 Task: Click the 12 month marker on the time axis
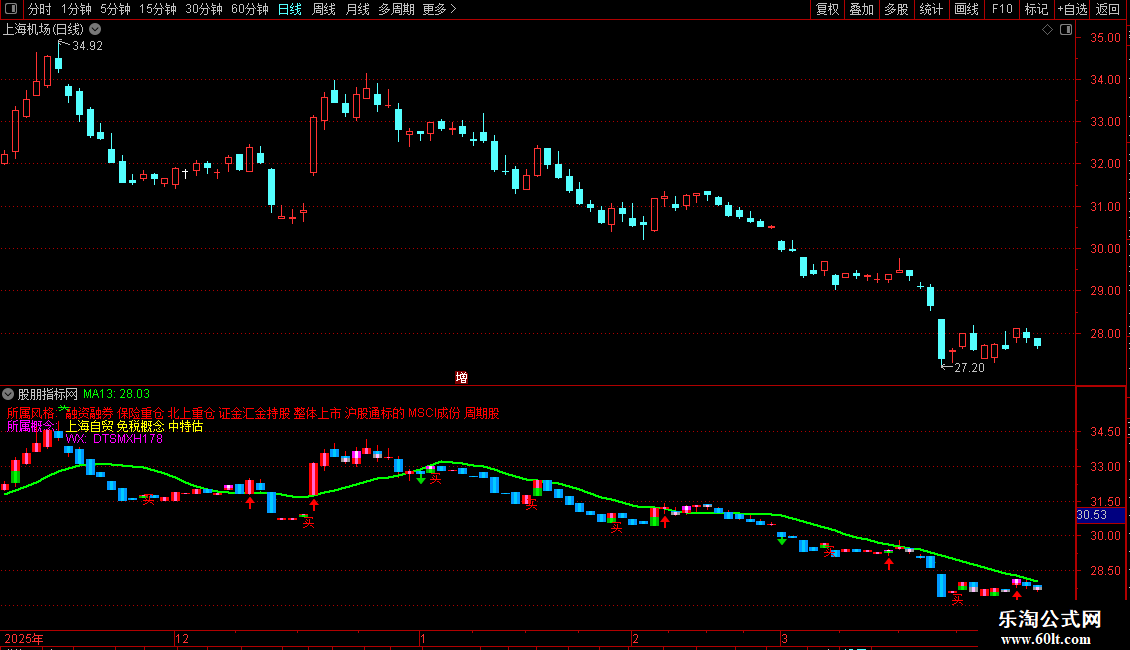pos(182,638)
